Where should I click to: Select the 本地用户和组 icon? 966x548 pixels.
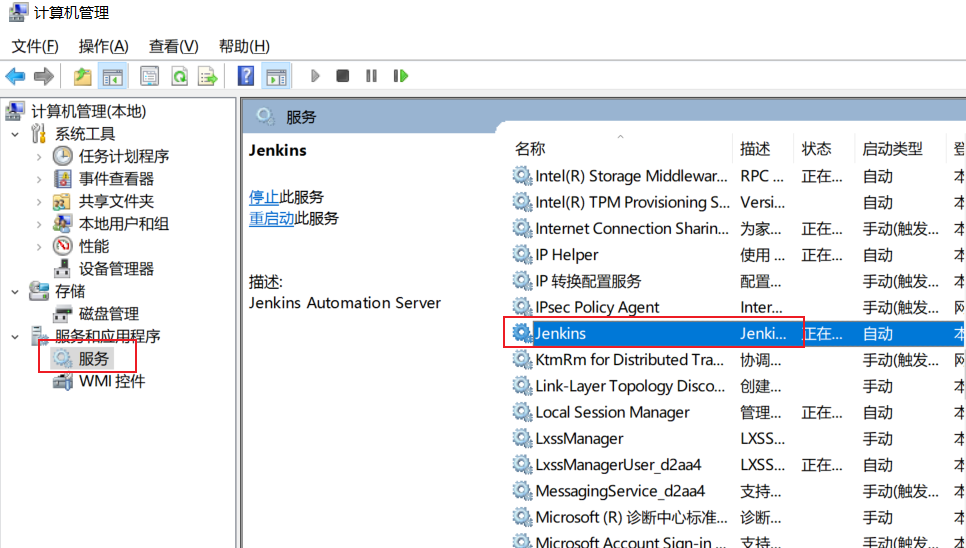point(62,224)
